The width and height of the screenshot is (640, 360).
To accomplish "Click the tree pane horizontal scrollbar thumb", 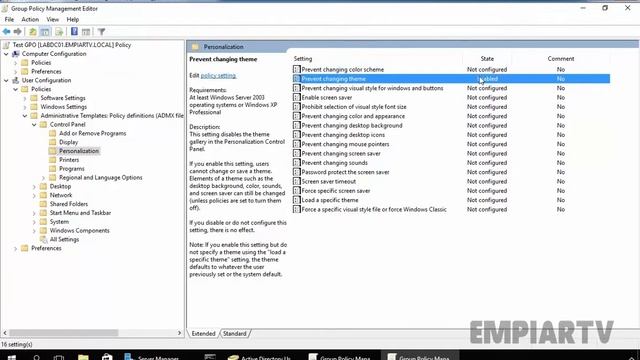I will (64, 333).
